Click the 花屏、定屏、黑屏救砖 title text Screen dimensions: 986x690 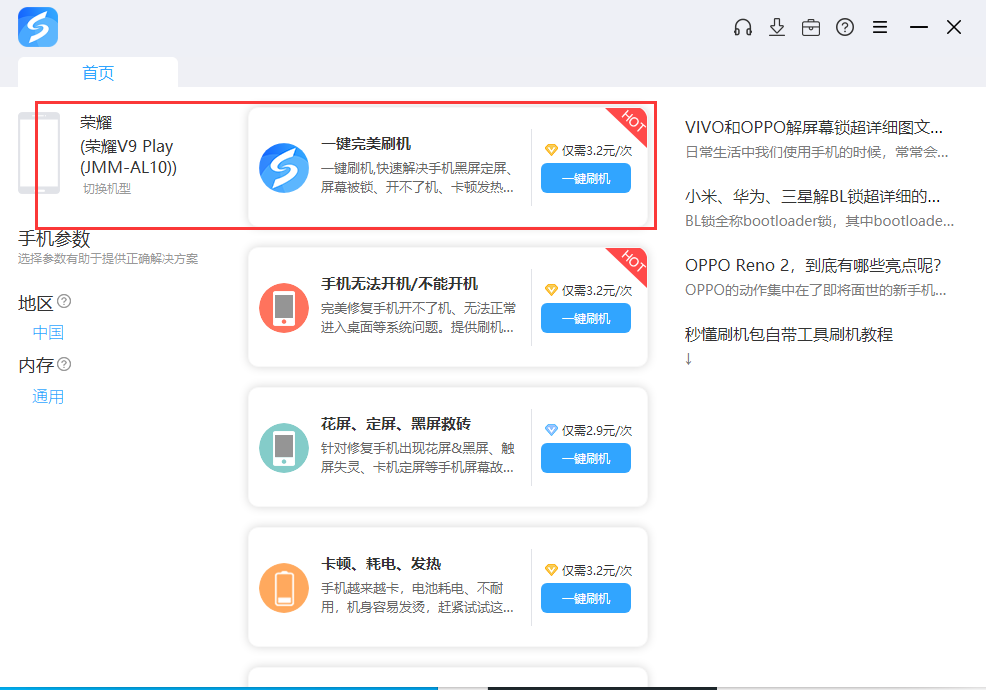[x=396, y=423]
